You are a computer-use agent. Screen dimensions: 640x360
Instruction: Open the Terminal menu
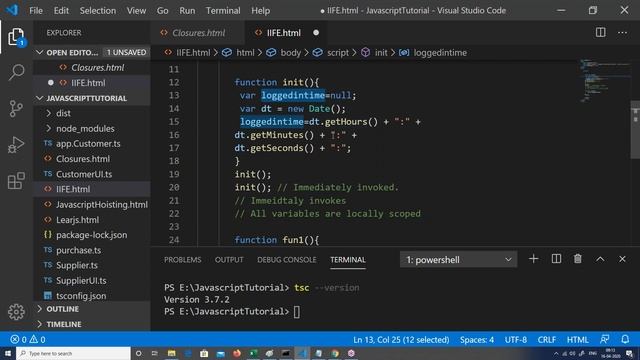(x=223, y=11)
